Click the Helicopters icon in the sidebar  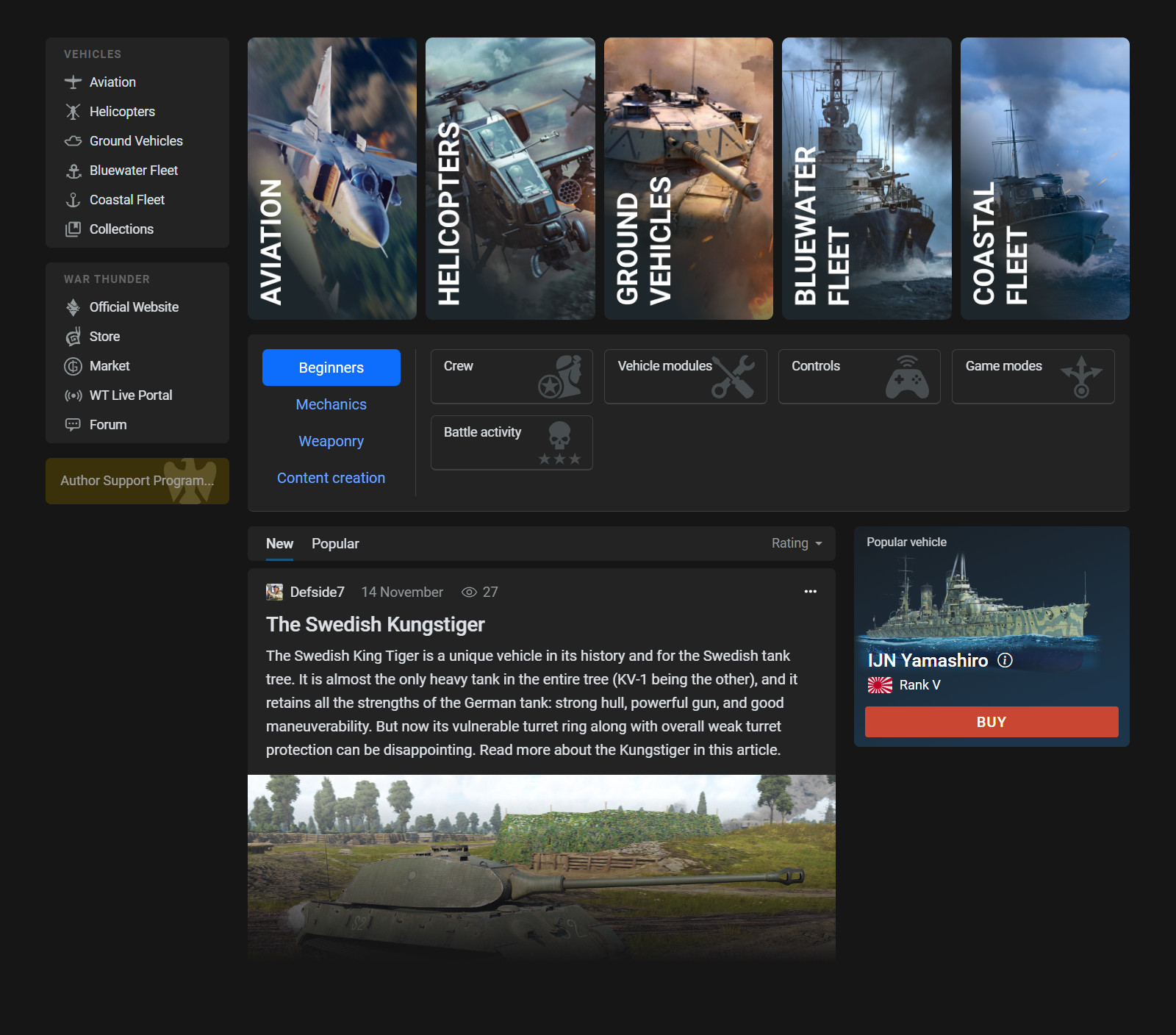click(73, 111)
